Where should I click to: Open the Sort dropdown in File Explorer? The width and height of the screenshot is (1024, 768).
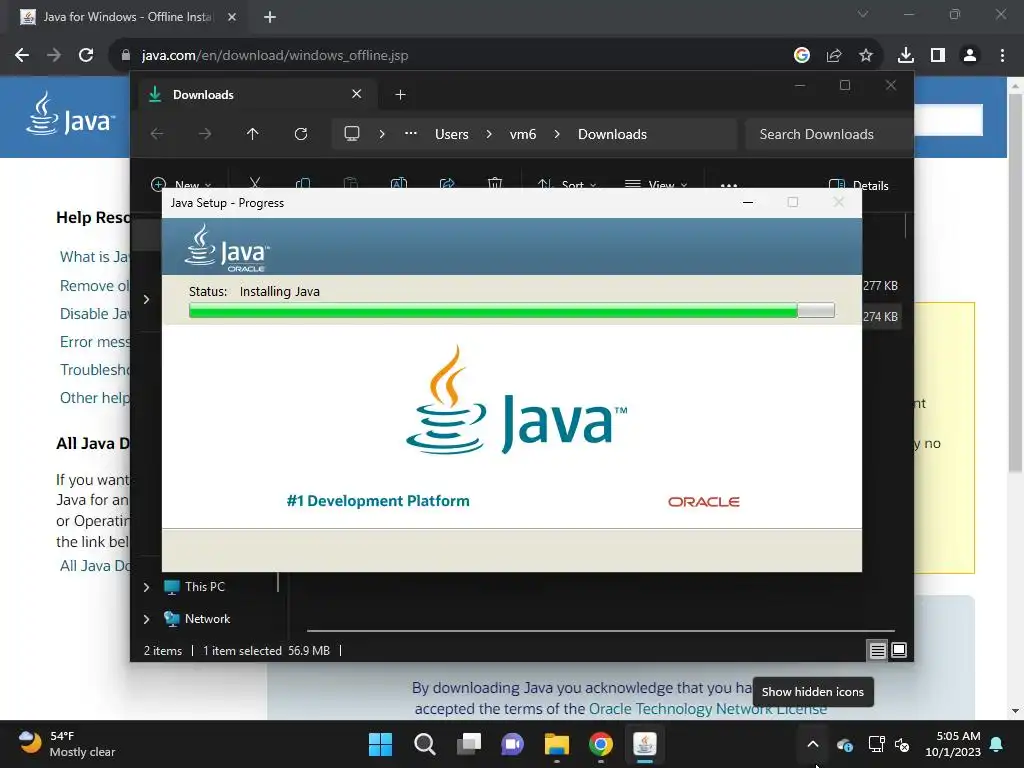[x=567, y=184]
